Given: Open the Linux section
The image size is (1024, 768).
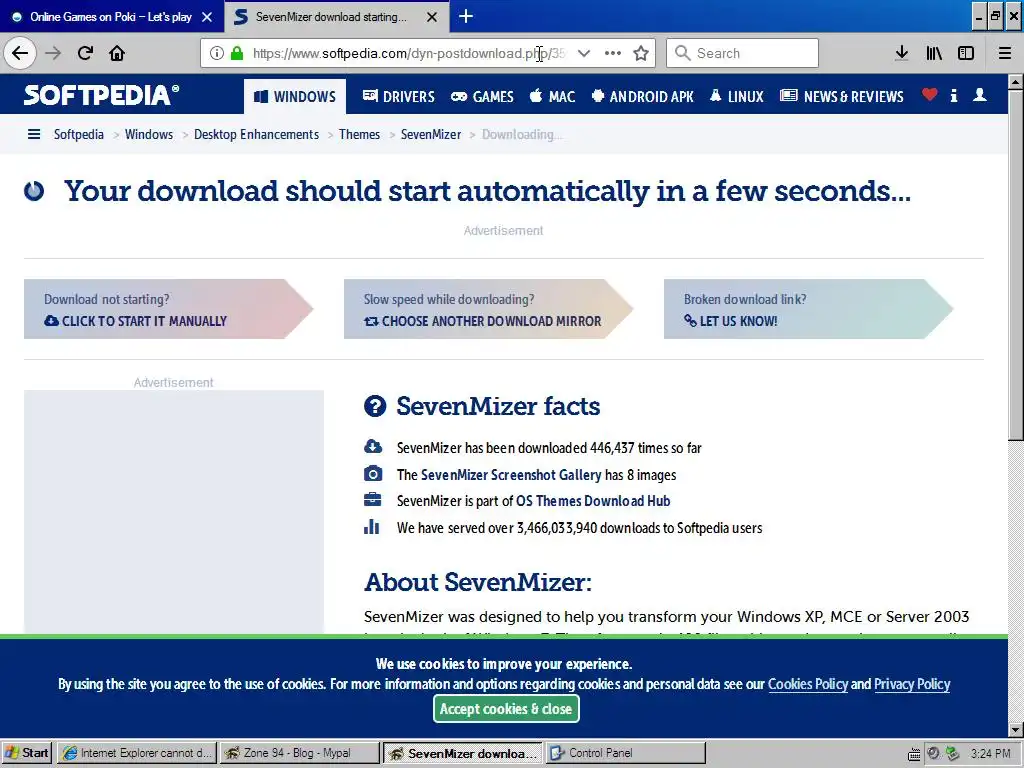Looking at the screenshot, I should point(736,97).
